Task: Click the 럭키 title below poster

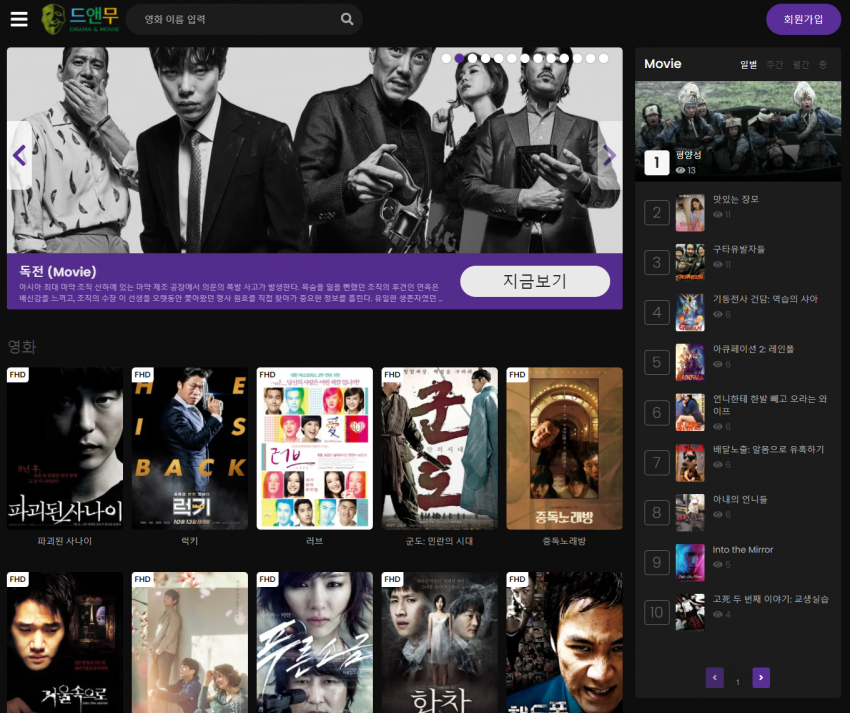Action: tap(190, 541)
